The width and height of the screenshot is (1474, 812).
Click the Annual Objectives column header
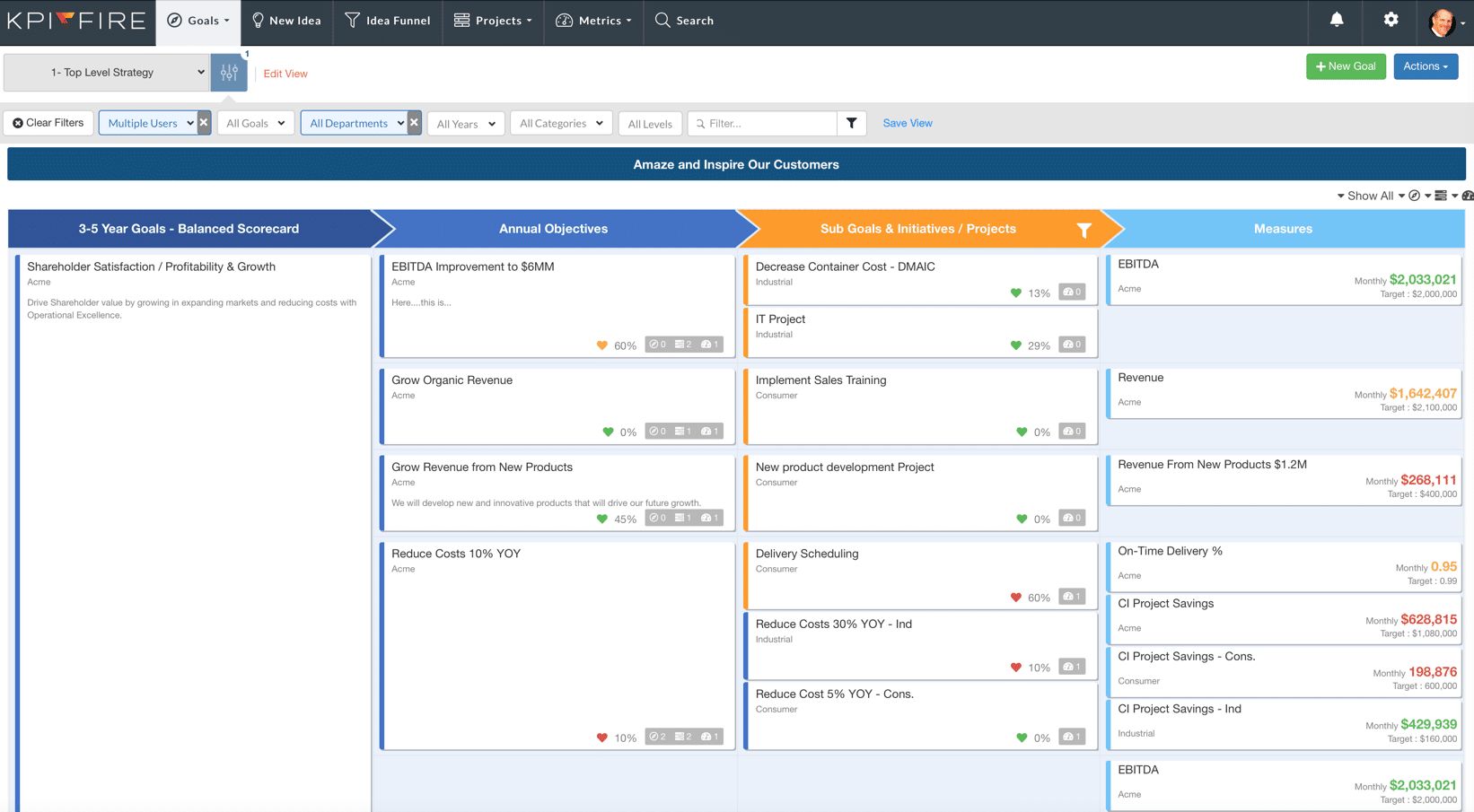[x=553, y=229]
